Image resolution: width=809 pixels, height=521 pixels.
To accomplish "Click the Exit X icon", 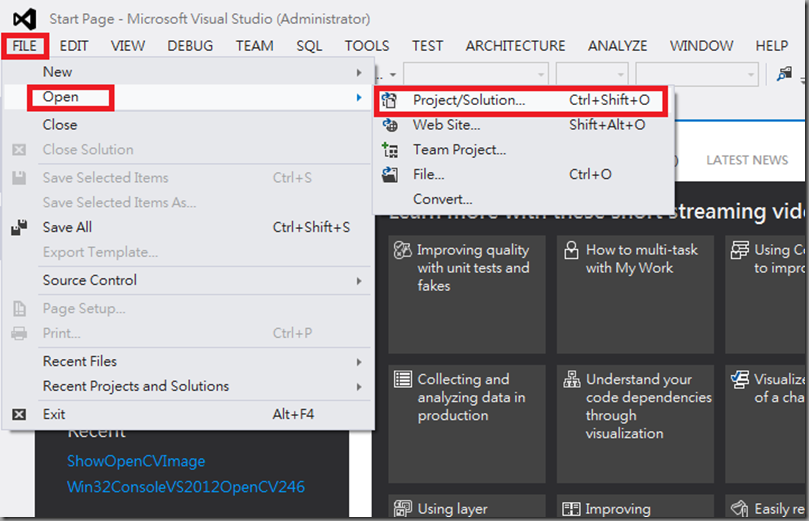I will coord(19,414).
